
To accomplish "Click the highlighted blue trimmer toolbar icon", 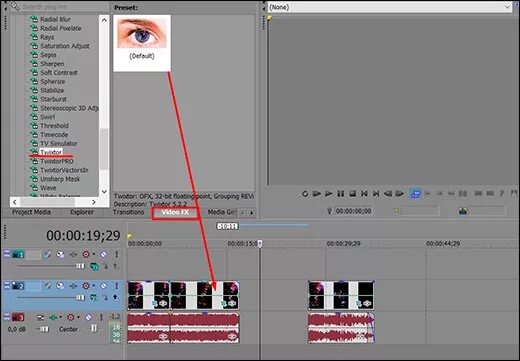I will click(x=415, y=194).
